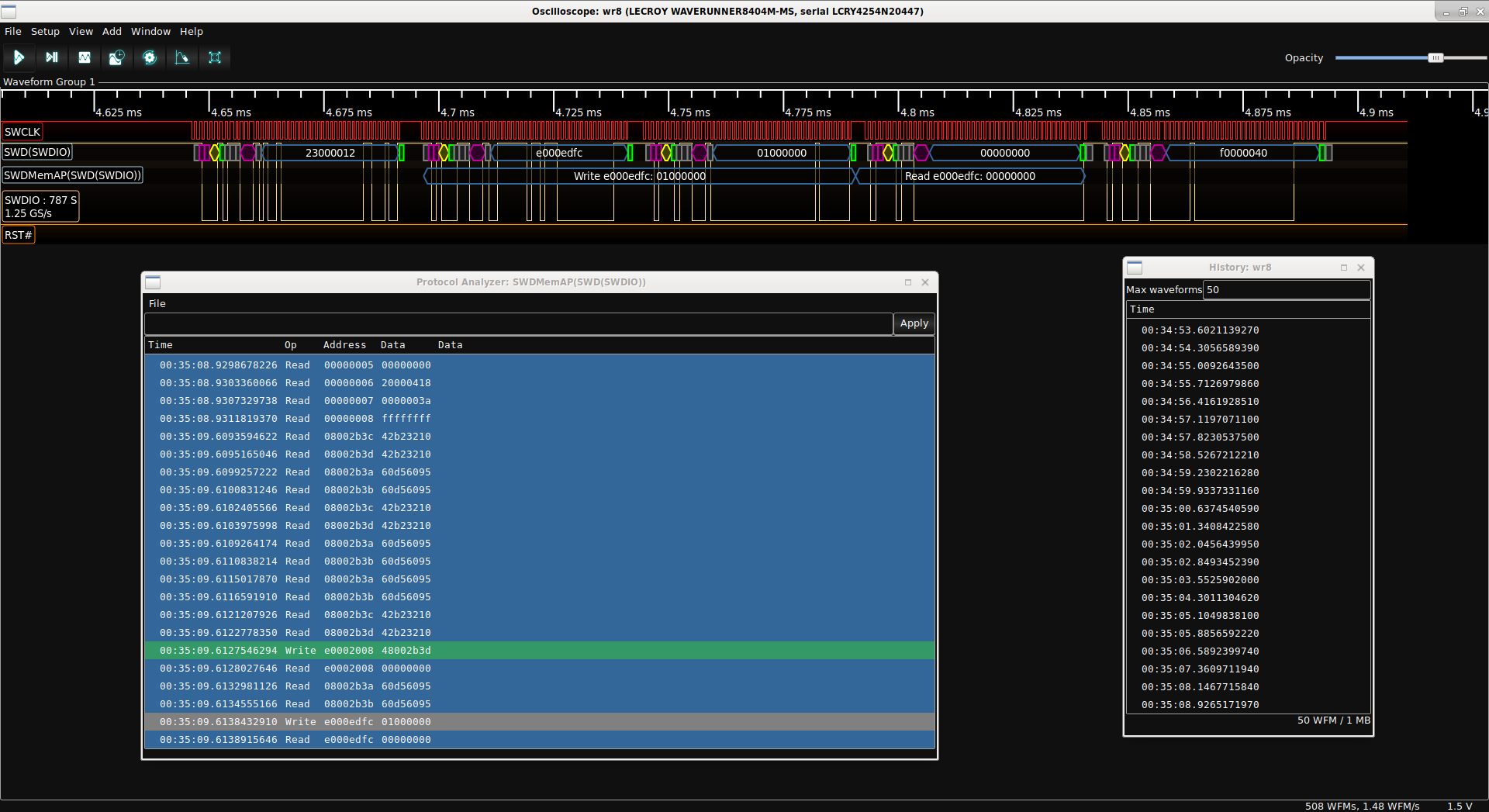Open the File menu in Protocol Analyzer
This screenshot has width=1489, height=812.
coord(157,304)
